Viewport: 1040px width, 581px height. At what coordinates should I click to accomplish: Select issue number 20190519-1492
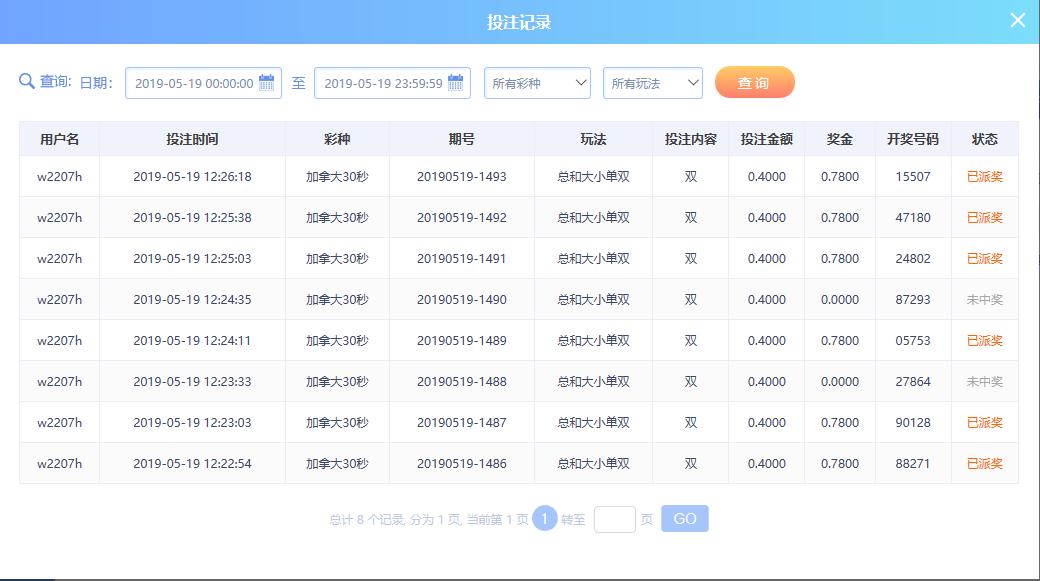tap(462, 218)
